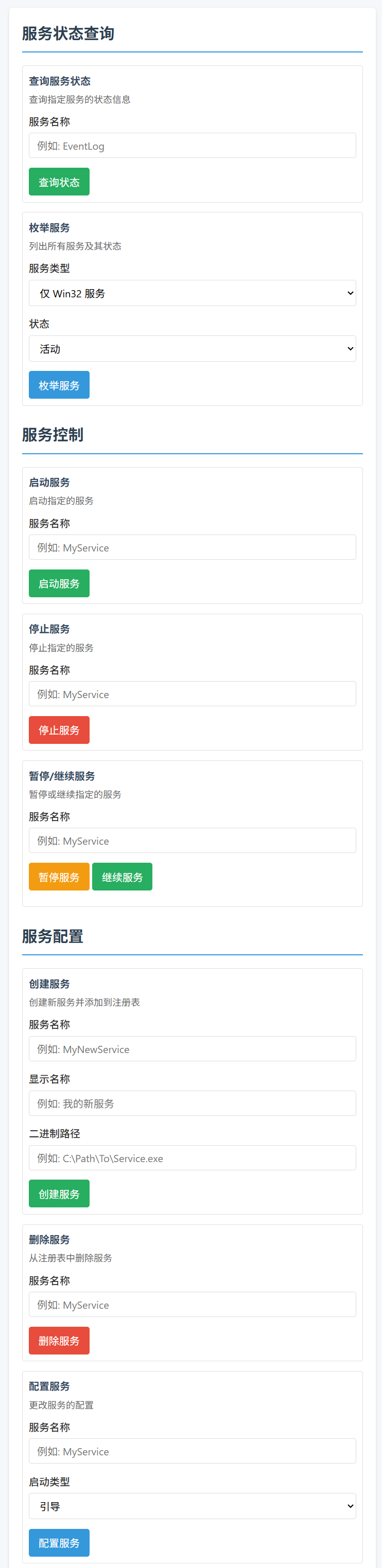
Task: Expand the 启动类型 dropdown showing 引导
Action: pyautogui.click(x=192, y=1506)
